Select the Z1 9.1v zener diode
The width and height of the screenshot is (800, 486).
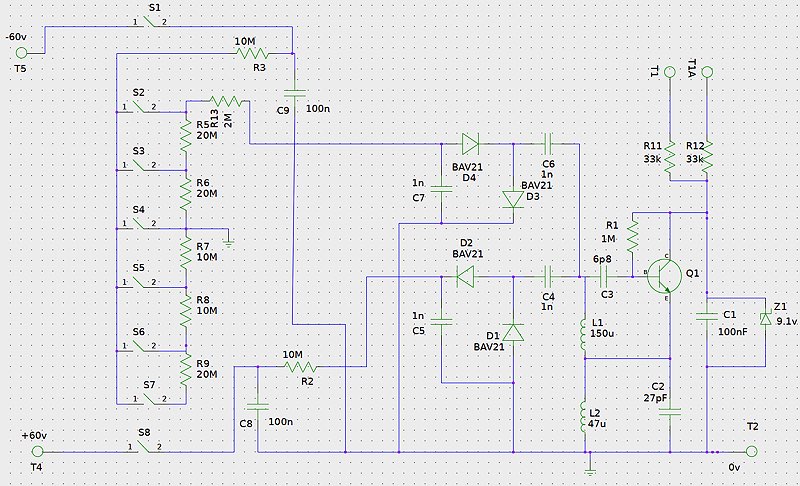click(765, 319)
